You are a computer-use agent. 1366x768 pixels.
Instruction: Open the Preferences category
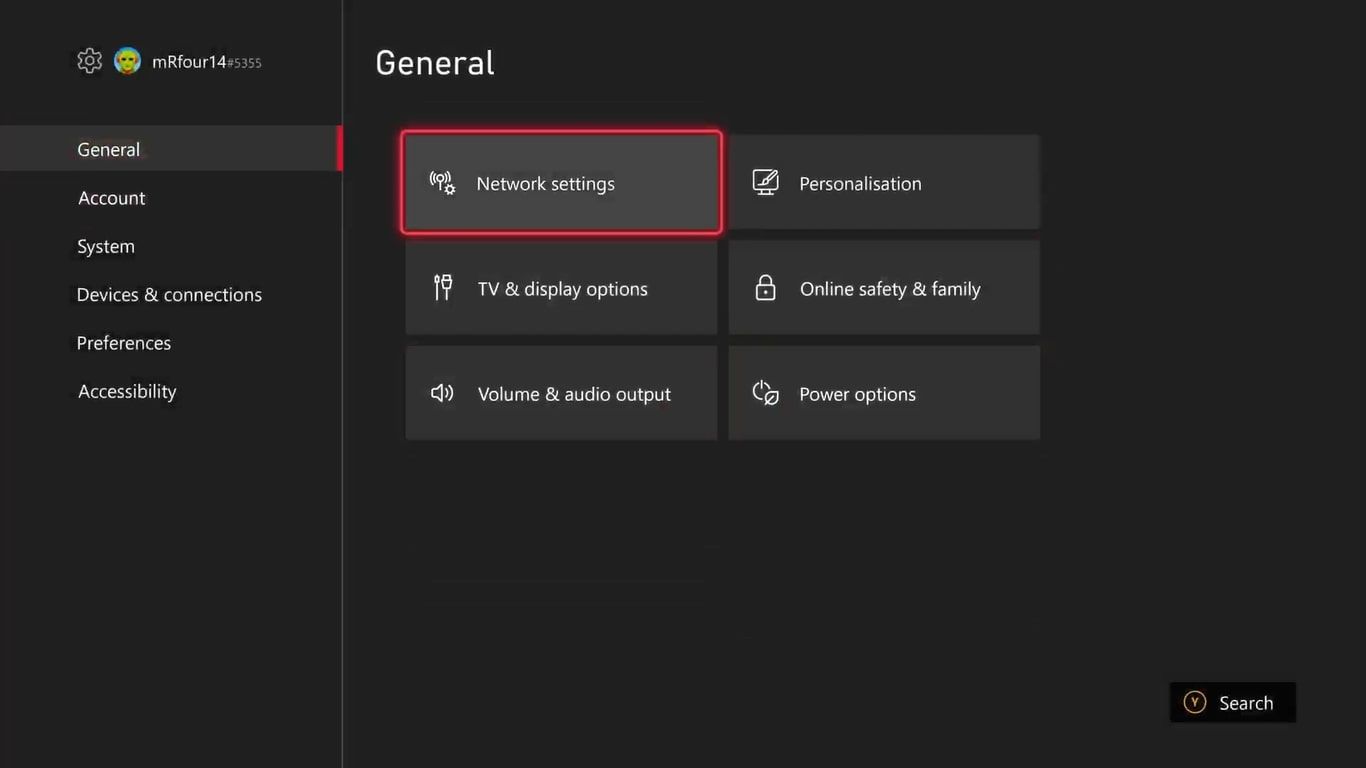[x=123, y=342]
